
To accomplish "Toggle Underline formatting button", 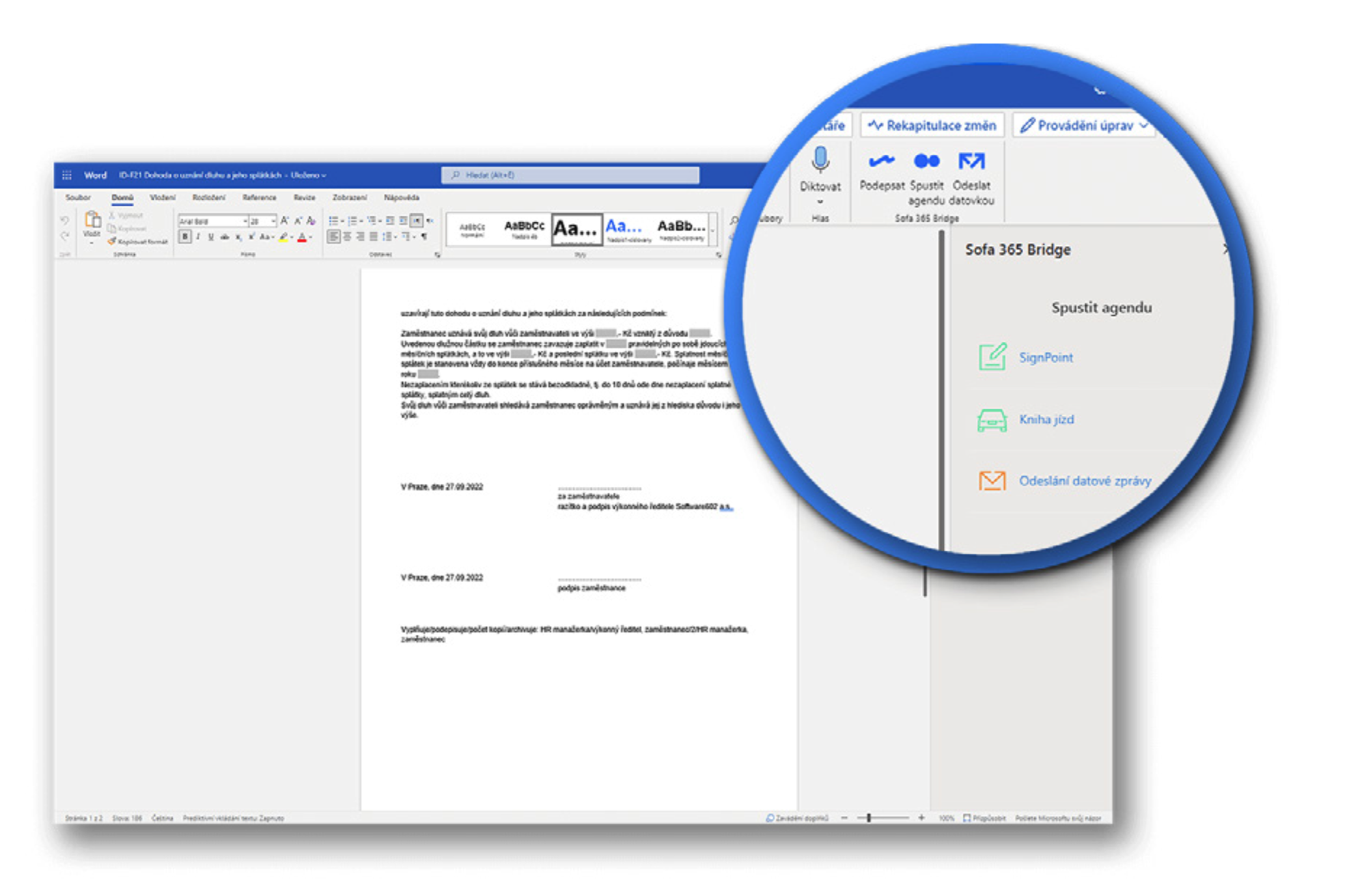I will [211, 237].
